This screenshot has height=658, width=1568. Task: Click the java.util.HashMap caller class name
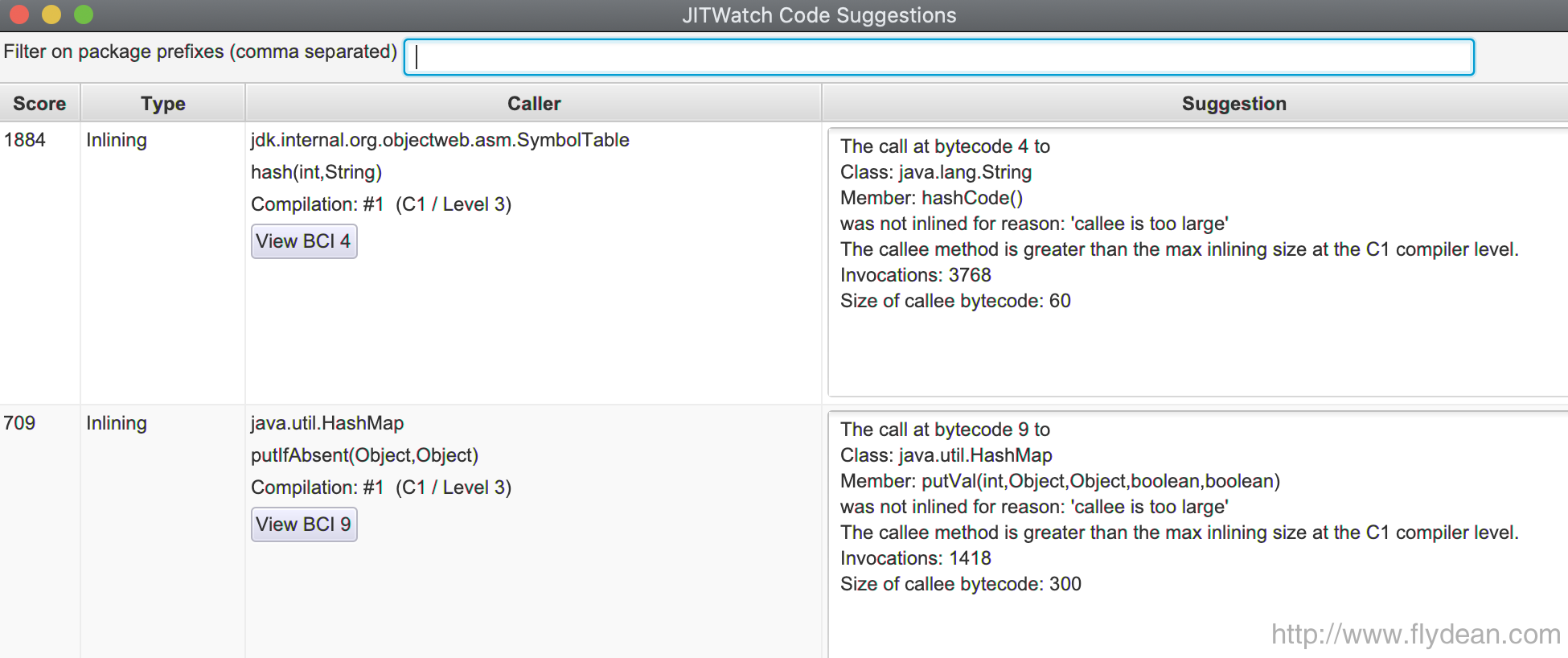(327, 423)
